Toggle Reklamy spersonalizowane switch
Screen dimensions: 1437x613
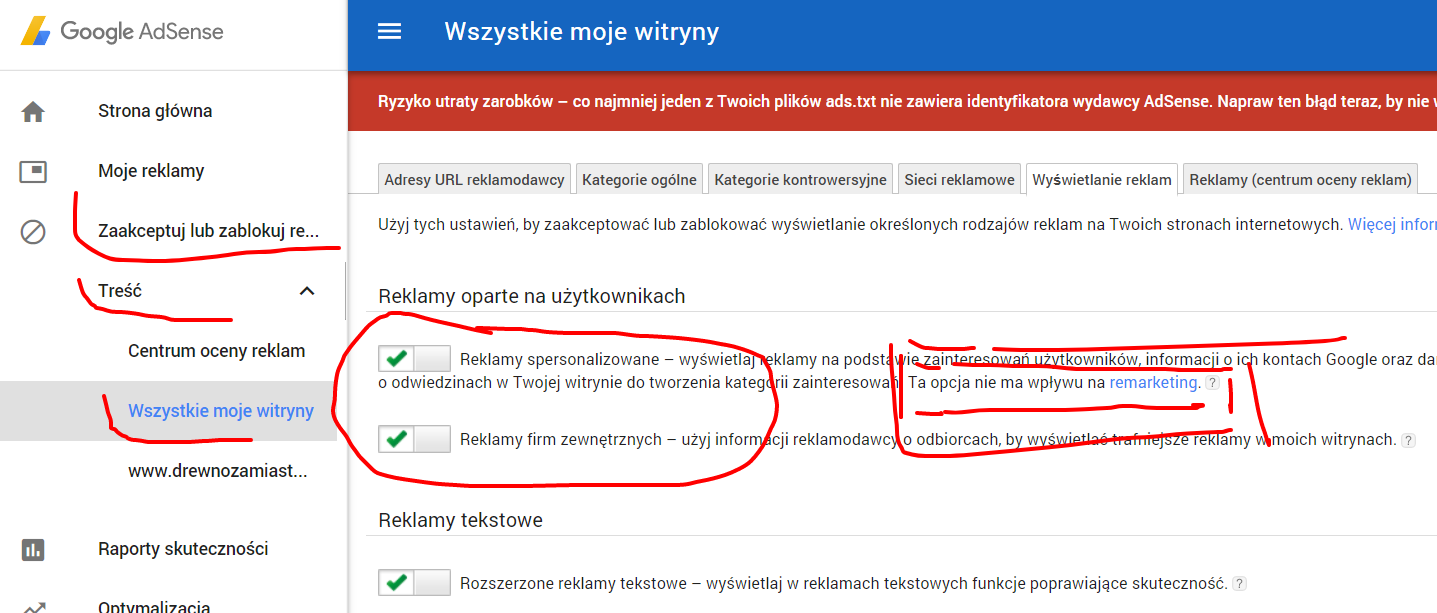click(414, 358)
